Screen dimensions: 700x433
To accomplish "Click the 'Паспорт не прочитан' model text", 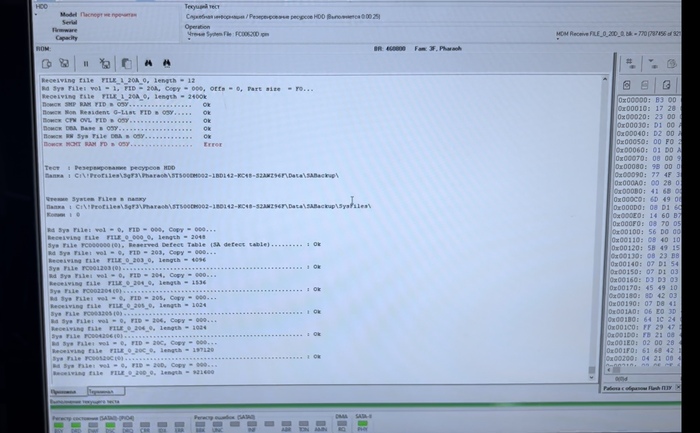I will [108, 15].
